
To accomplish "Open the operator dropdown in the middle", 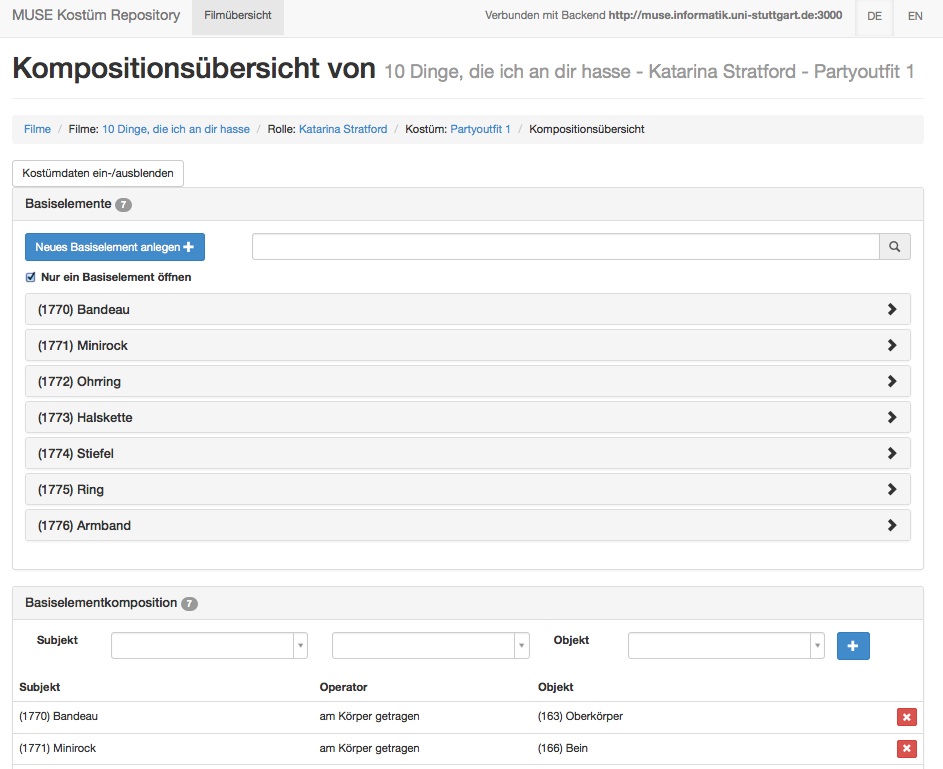I will coord(431,646).
